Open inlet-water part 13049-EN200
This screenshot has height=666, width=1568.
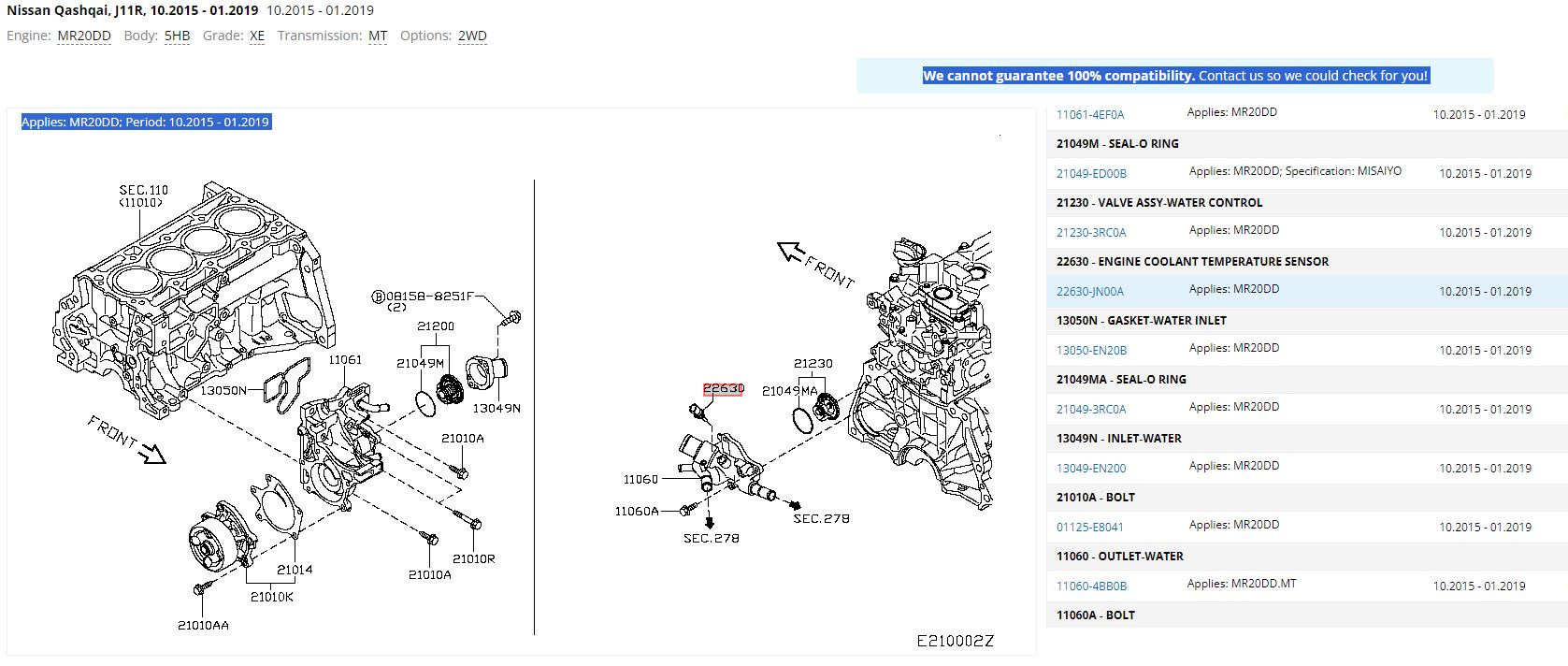click(x=1091, y=469)
